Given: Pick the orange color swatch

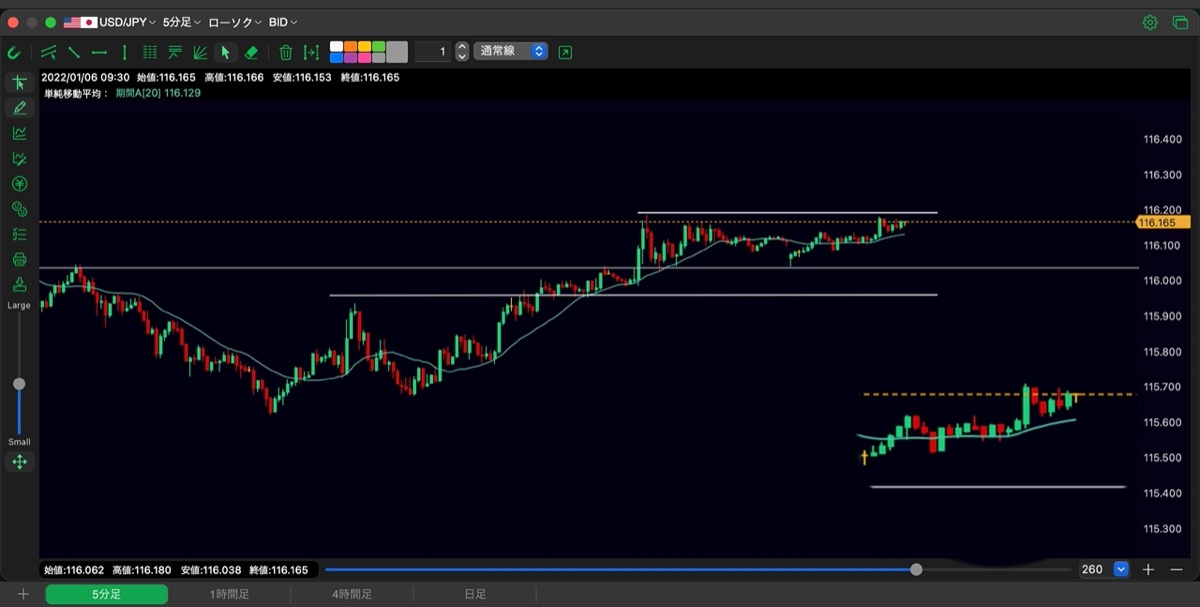Looking at the screenshot, I should [350, 46].
